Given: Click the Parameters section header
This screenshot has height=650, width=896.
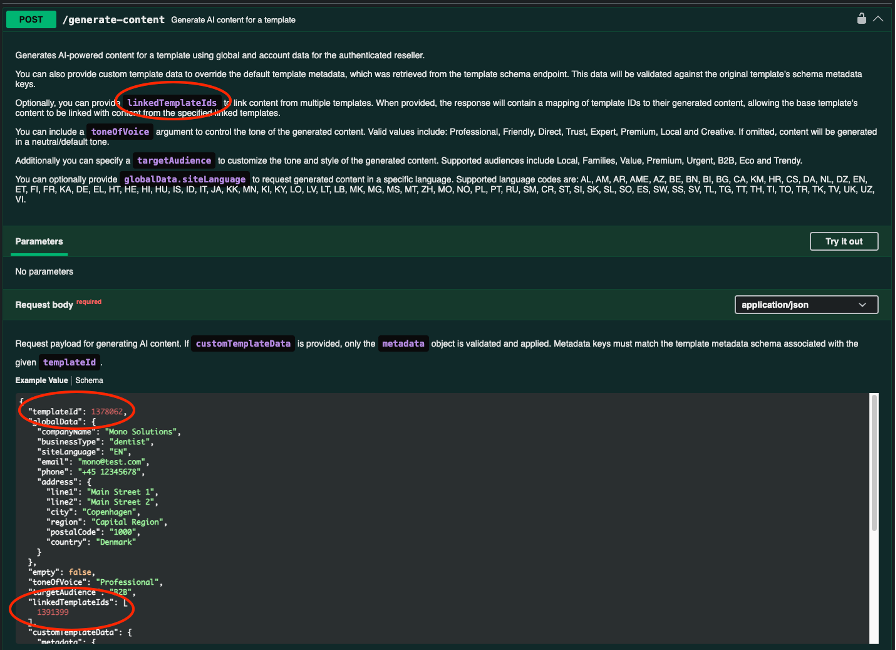Looking at the screenshot, I should click(x=41, y=242).
